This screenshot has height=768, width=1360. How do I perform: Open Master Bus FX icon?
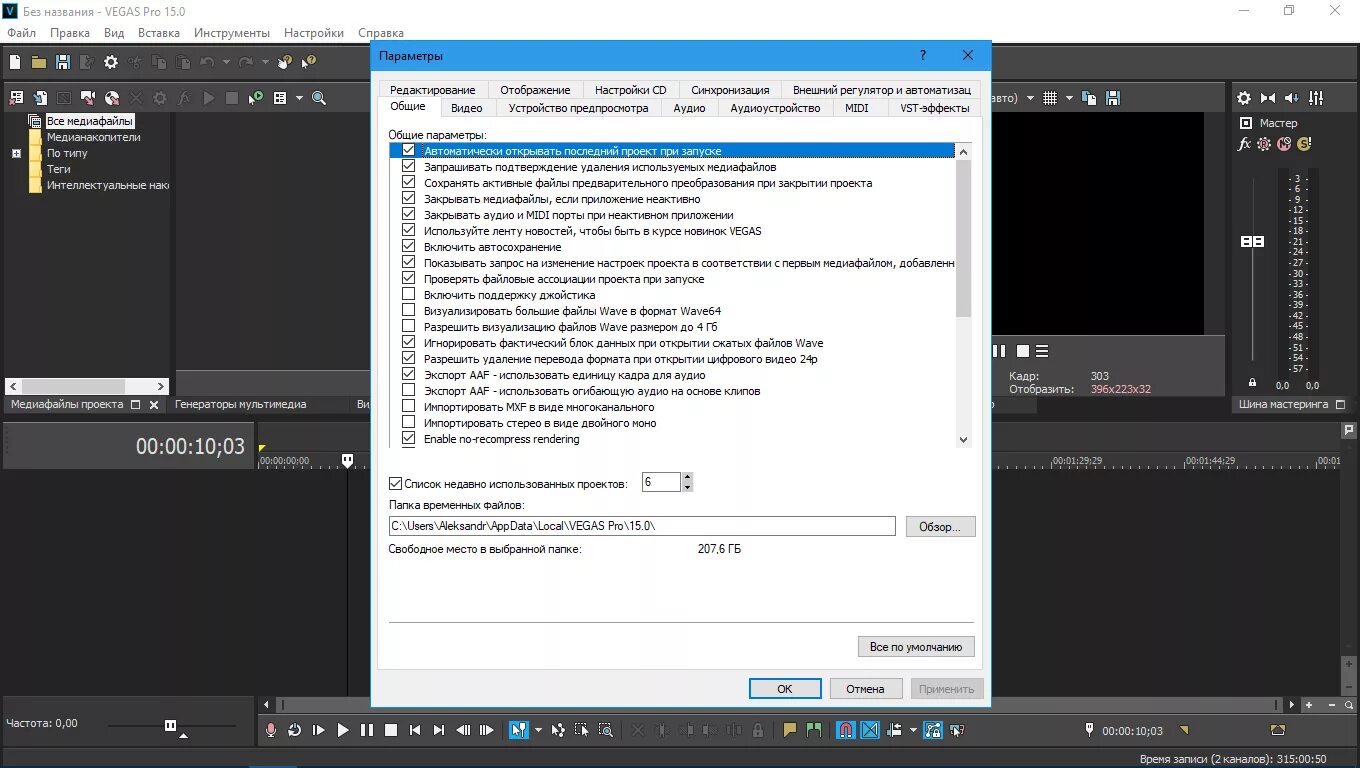click(x=1244, y=144)
